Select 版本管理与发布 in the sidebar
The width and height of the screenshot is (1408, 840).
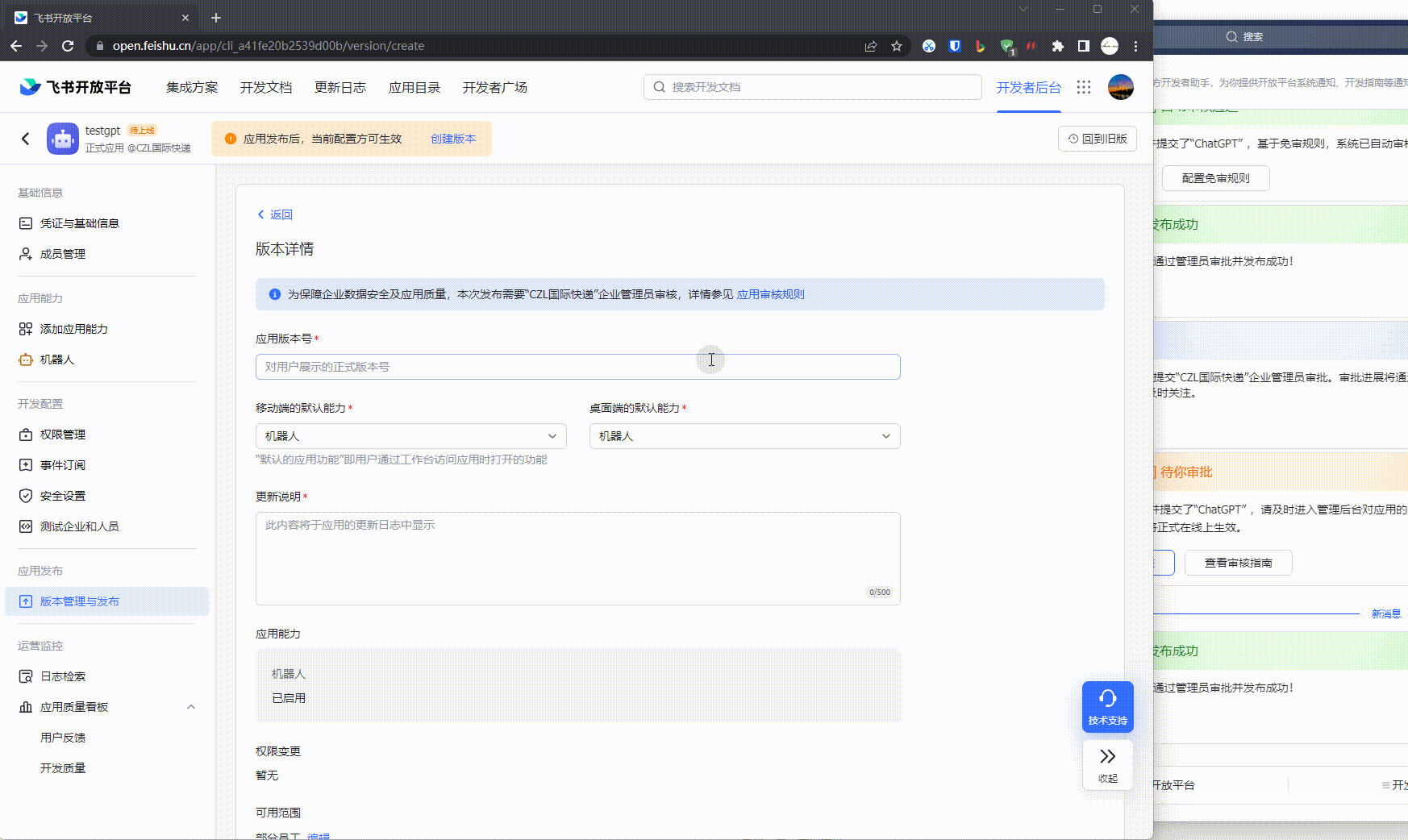[106, 601]
